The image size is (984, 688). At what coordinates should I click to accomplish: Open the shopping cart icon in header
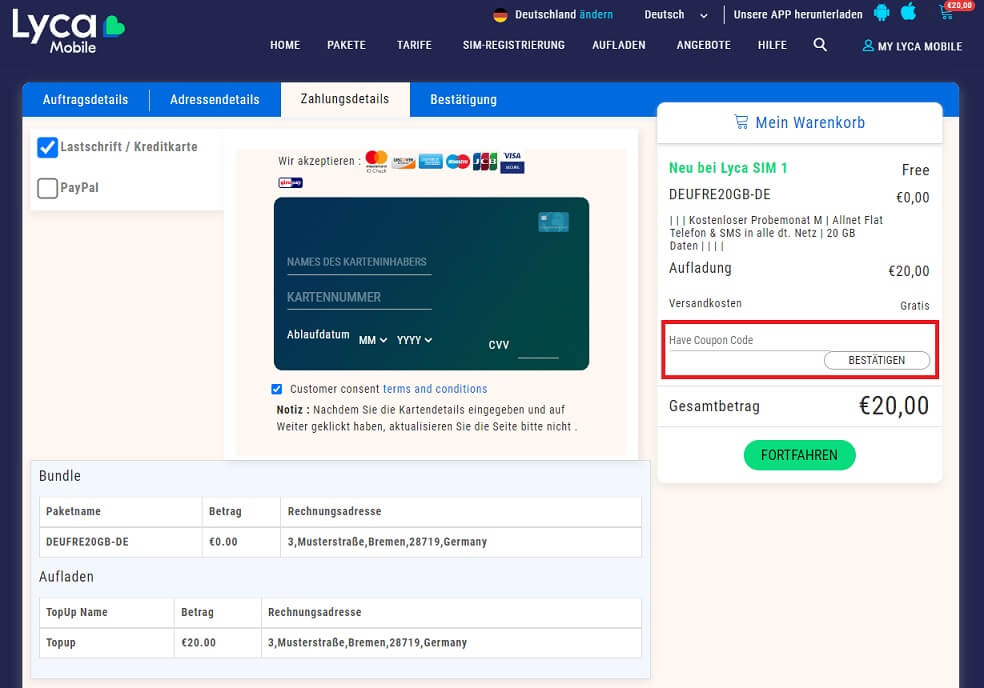(946, 13)
